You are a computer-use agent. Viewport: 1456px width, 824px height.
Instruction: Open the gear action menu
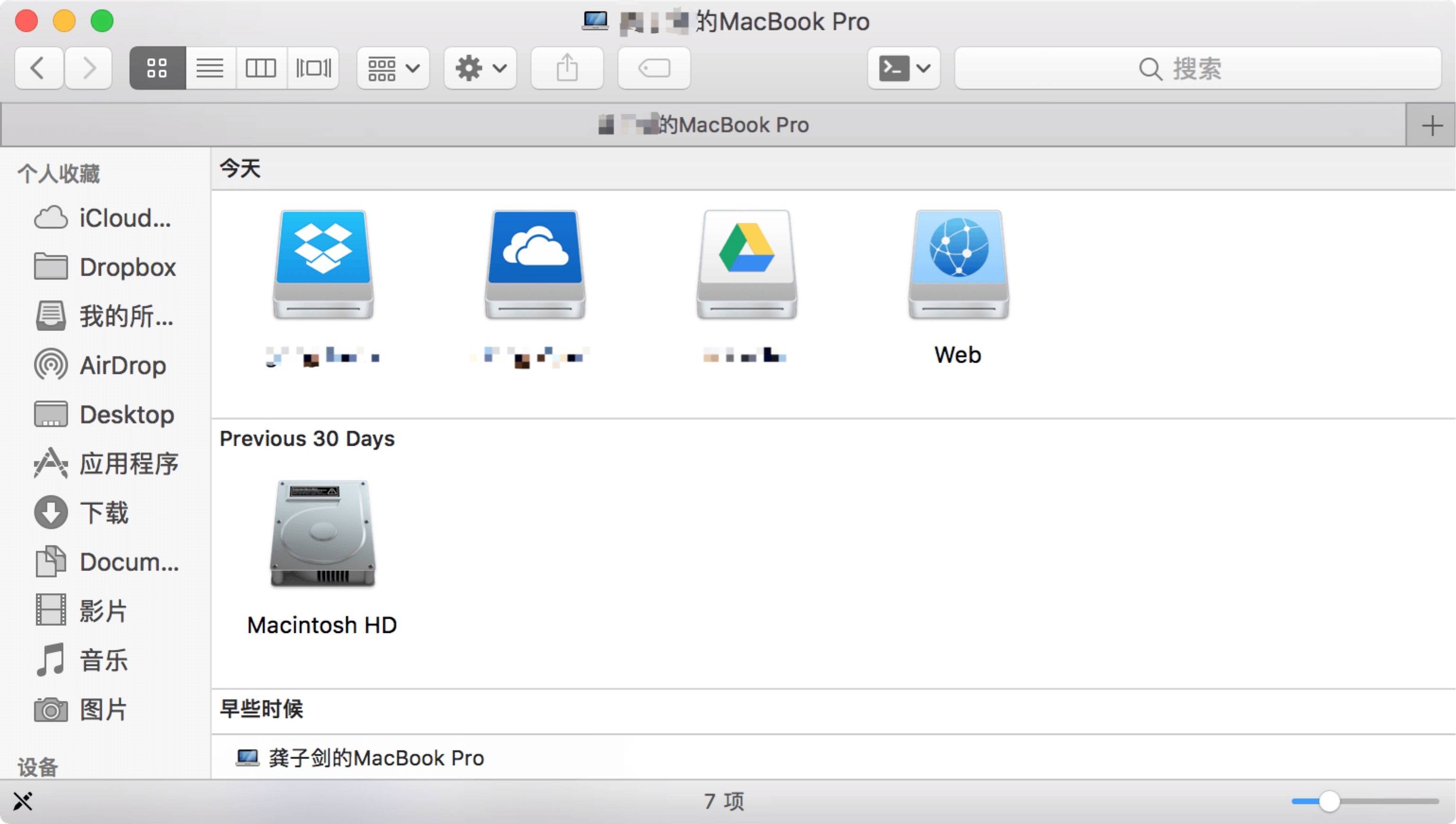point(481,69)
